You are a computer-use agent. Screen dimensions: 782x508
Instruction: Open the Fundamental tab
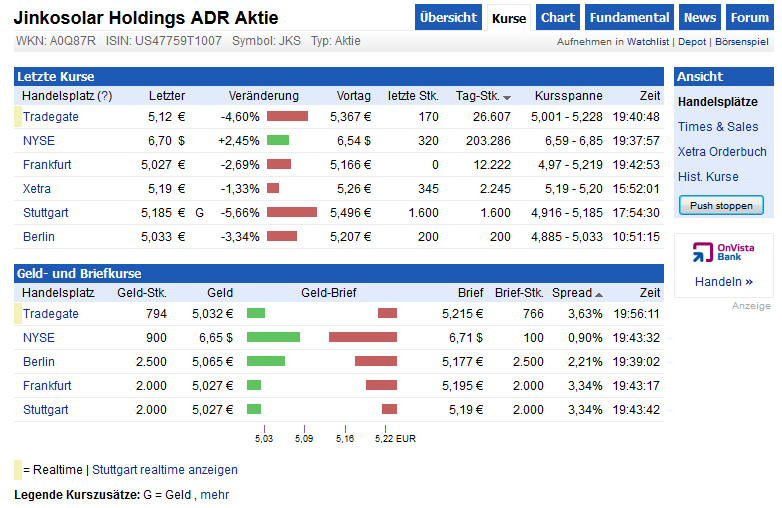coord(629,18)
